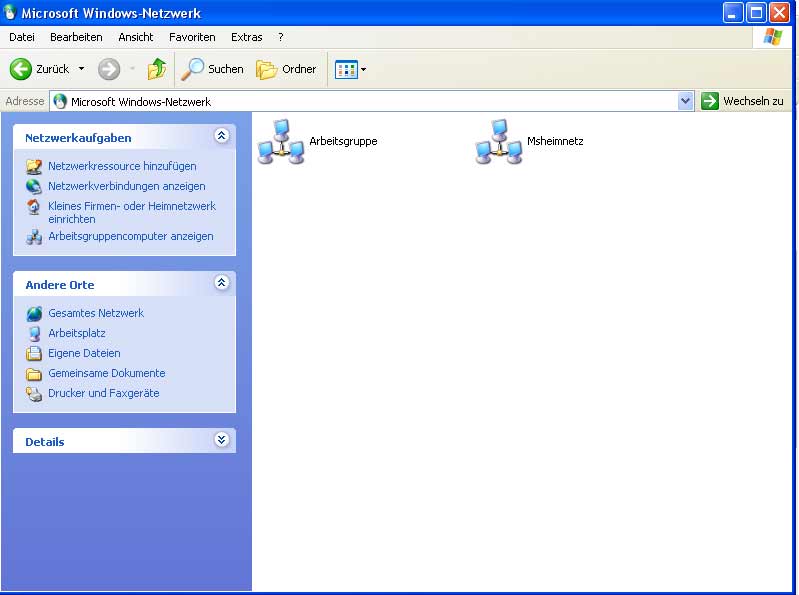Image resolution: width=799 pixels, height=595 pixels.
Task: Click Arbeitsgruppencomputer anzeigen link
Action: (131, 236)
